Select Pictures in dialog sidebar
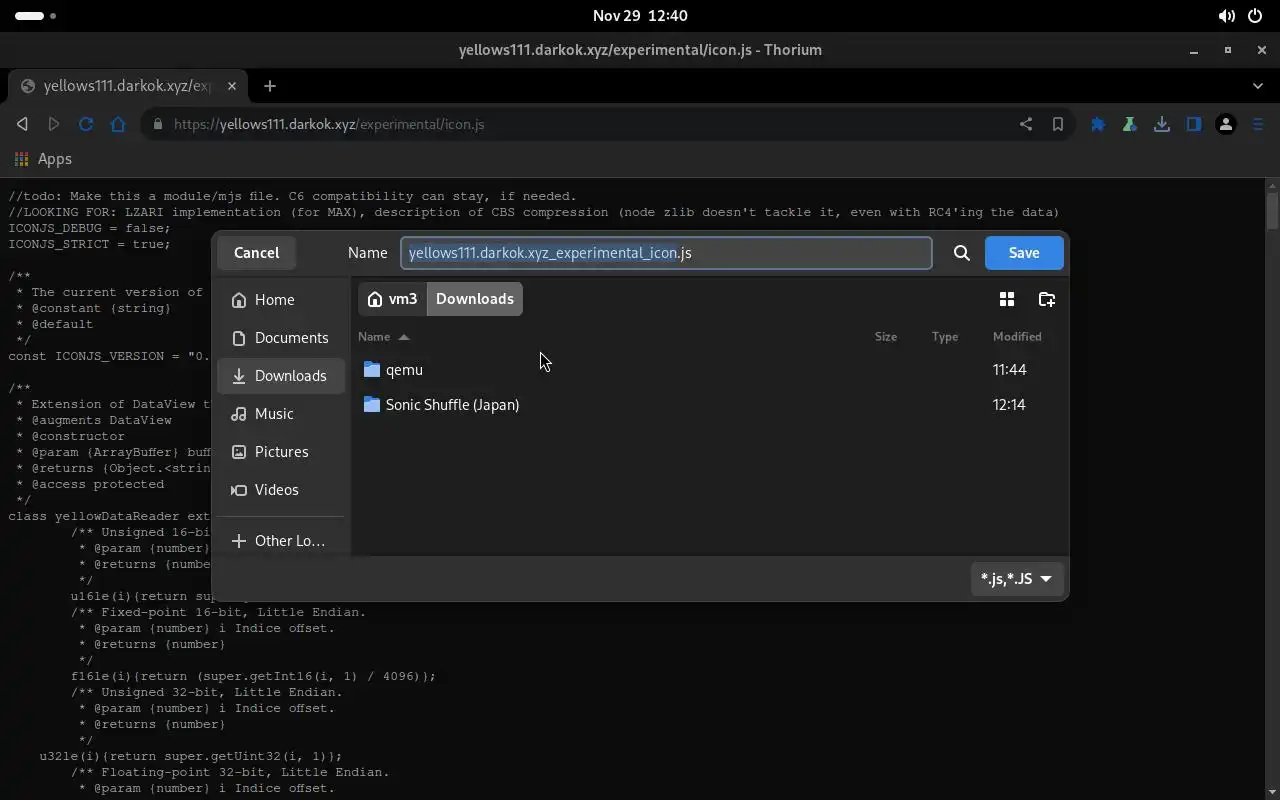This screenshot has height=800, width=1280. coord(282,452)
